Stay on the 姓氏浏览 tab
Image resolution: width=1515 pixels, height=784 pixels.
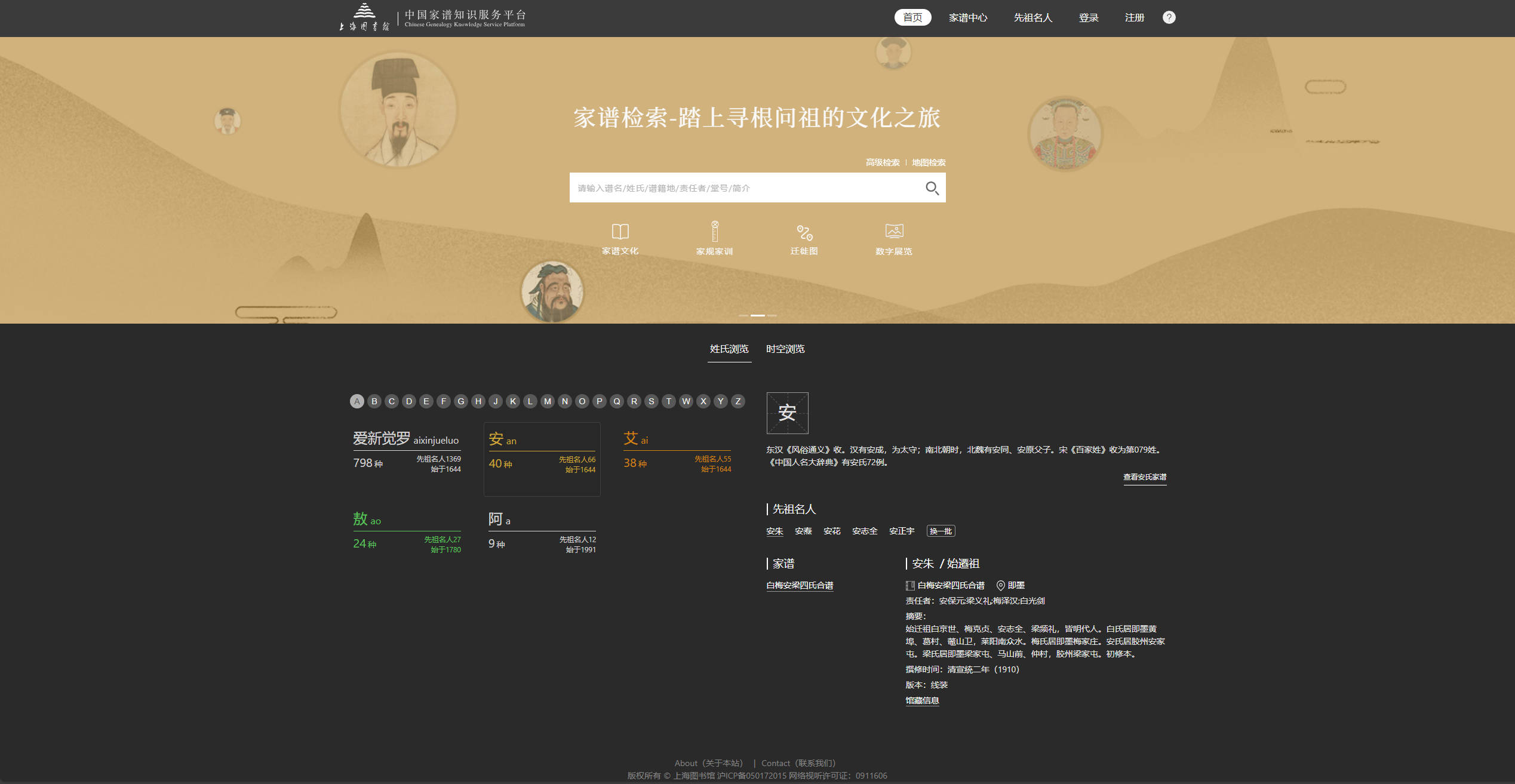click(x=729, y=349)
